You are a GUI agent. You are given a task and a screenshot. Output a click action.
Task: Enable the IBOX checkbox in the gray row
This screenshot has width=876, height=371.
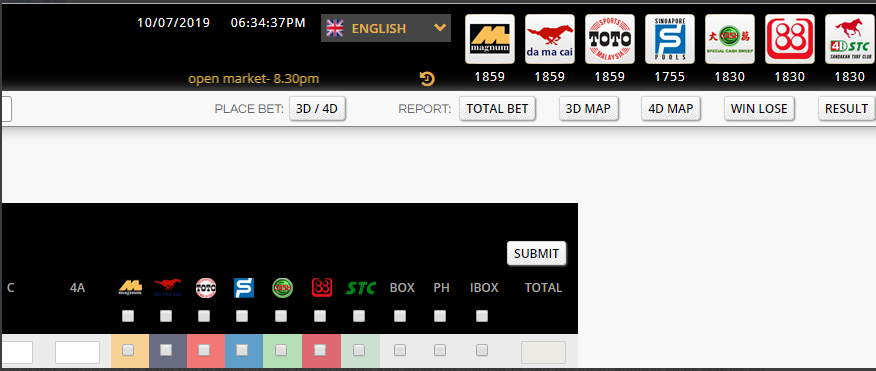point(482,350)
